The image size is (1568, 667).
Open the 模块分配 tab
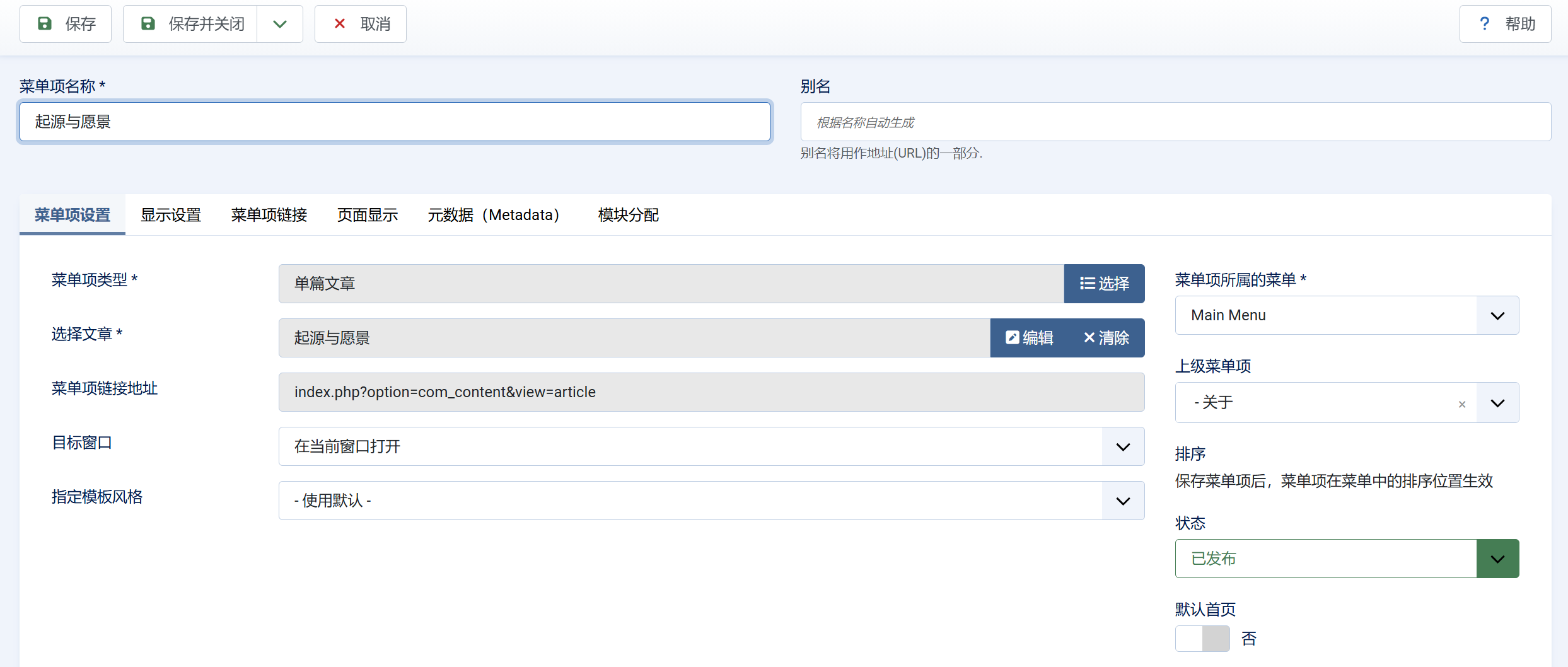tap(628, 215)
